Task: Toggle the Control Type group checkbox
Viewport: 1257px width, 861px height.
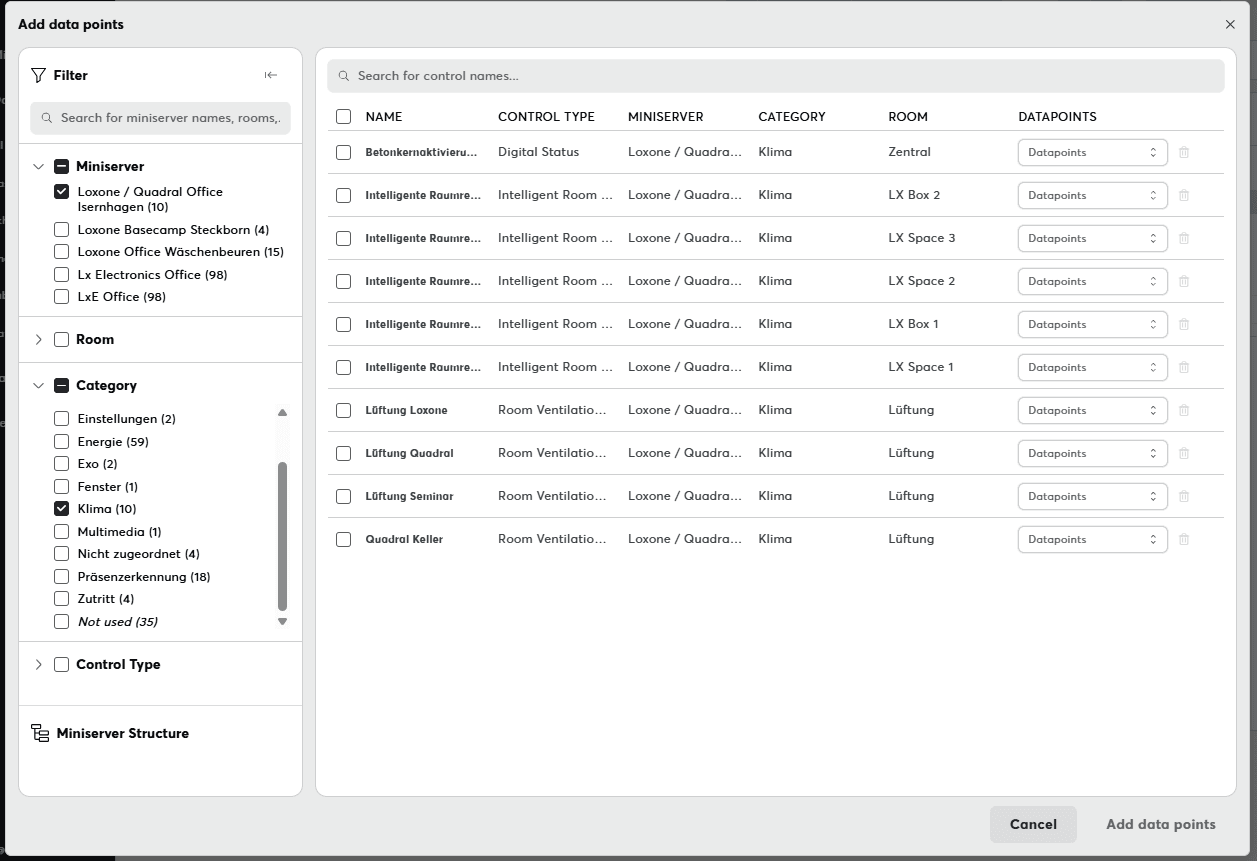Action: pyautogui.click(x=62, y=665)
